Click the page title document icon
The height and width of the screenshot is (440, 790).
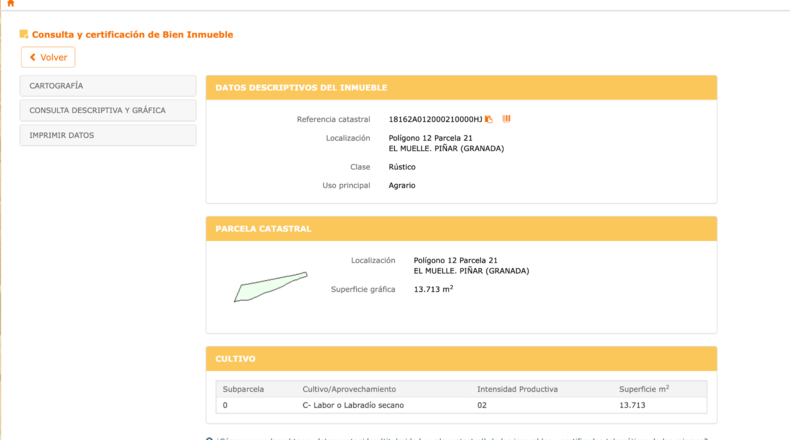coord(24,34)
